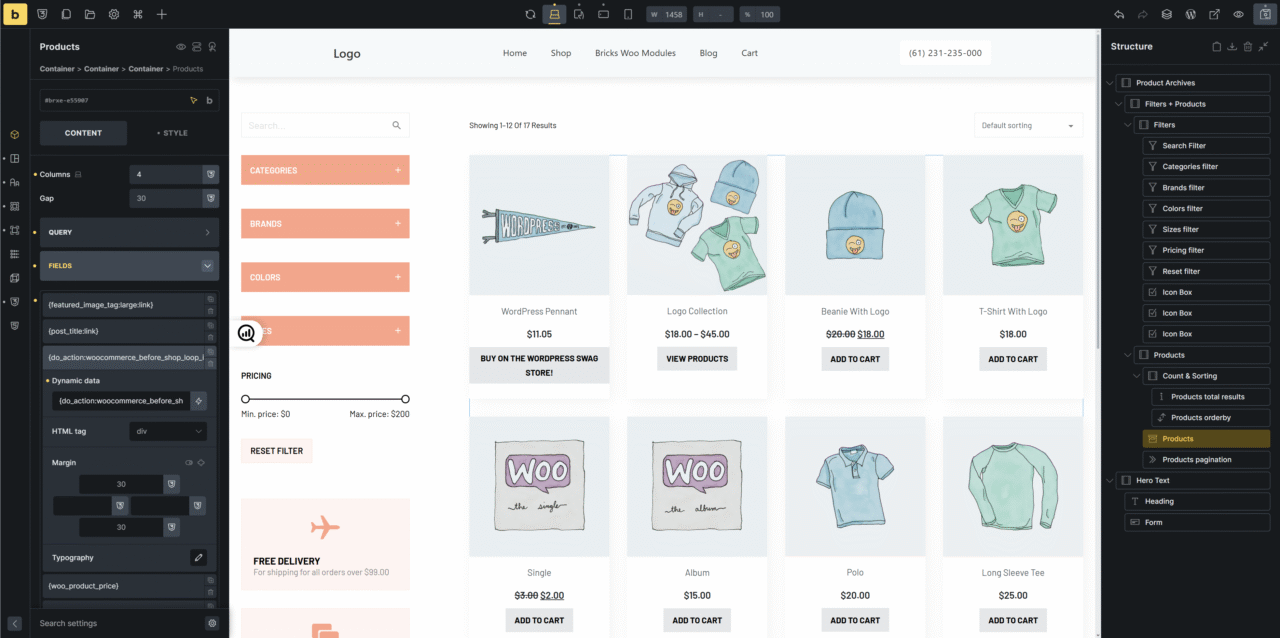Open builder settings gear in top toolbar

[x=114, y=15]
